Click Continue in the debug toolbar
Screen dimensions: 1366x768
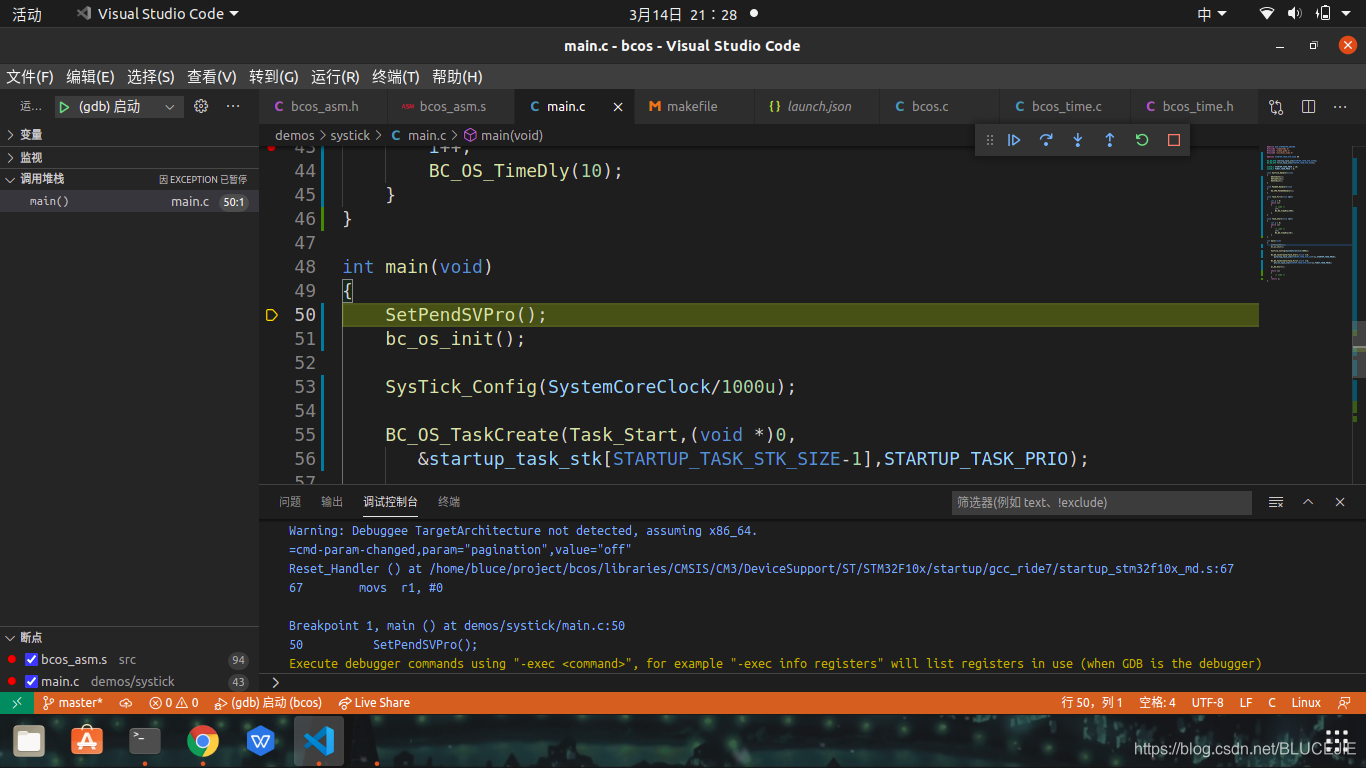pos(1014,140)
